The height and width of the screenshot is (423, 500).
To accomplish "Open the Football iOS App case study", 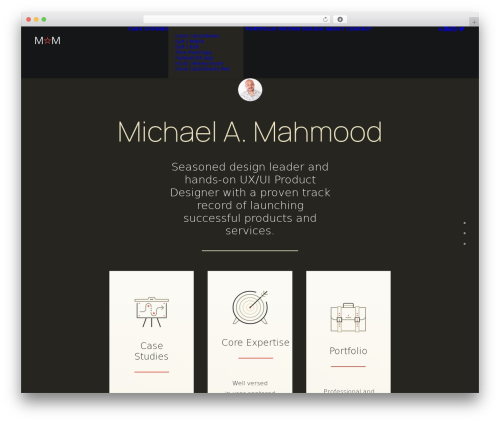I will coord(194,58).
